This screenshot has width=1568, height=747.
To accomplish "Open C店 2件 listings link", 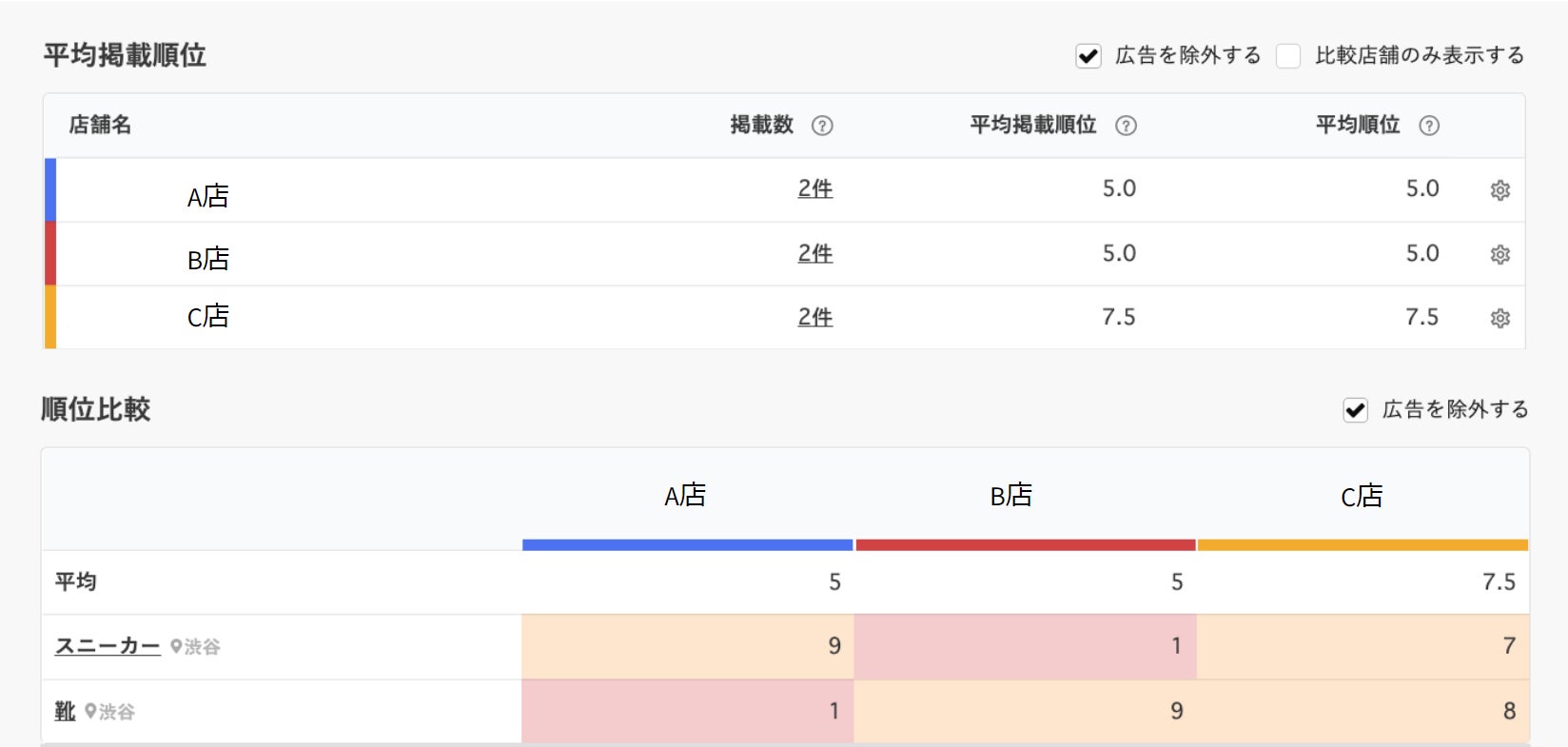I will [x=814, y=317].
